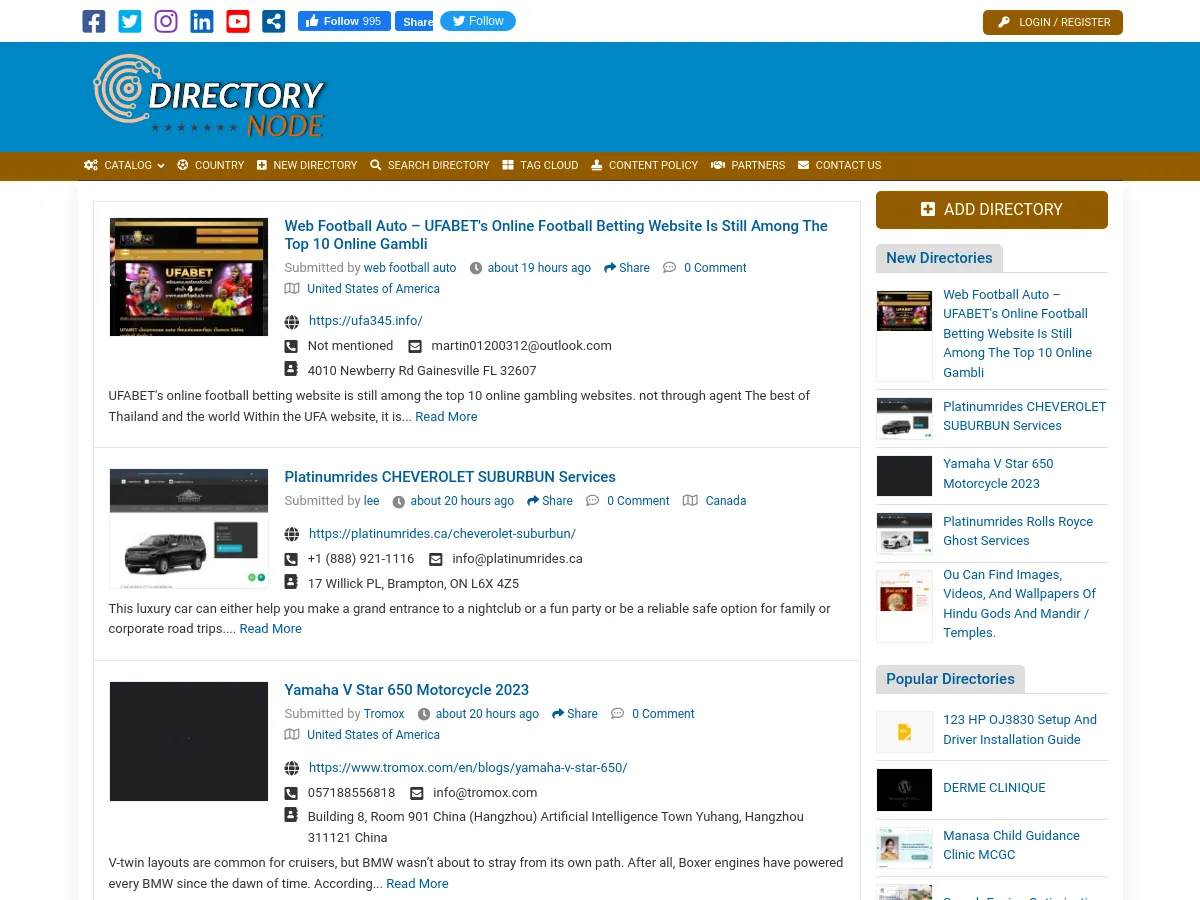Expand the Catalog dropdown menu
The width and height of the screenshot is (1200, 900).
click(x=124, y=166)
